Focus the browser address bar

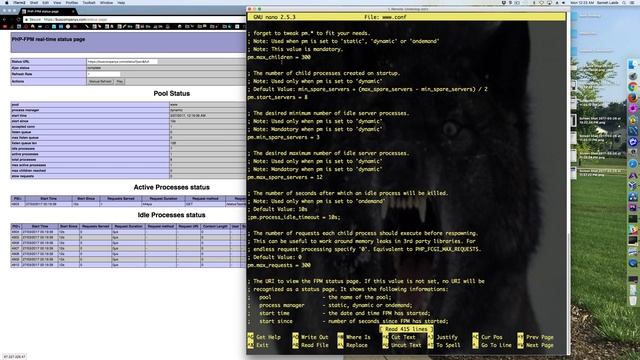coord(135,19)
